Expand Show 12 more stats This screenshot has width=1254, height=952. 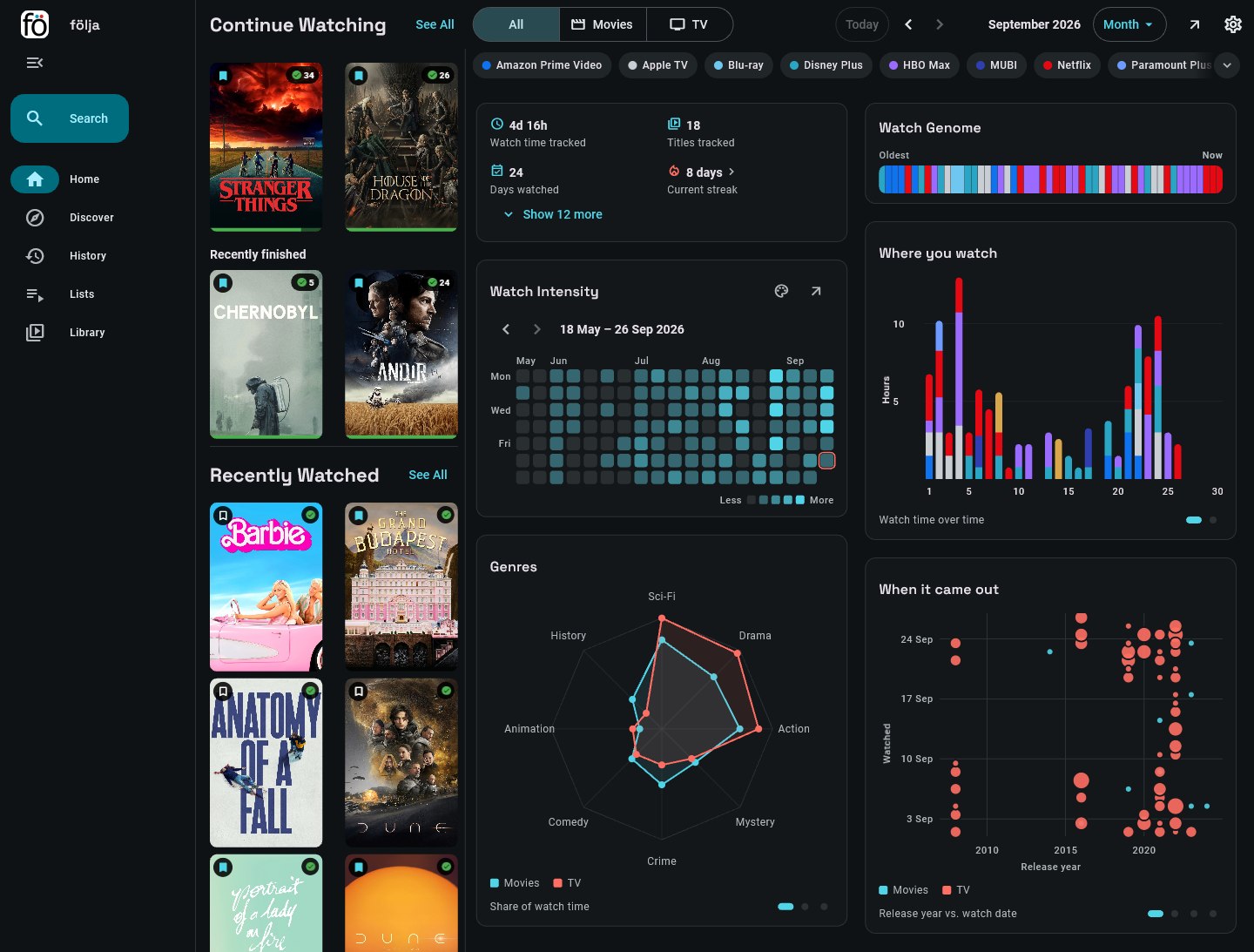pos(553,214)
